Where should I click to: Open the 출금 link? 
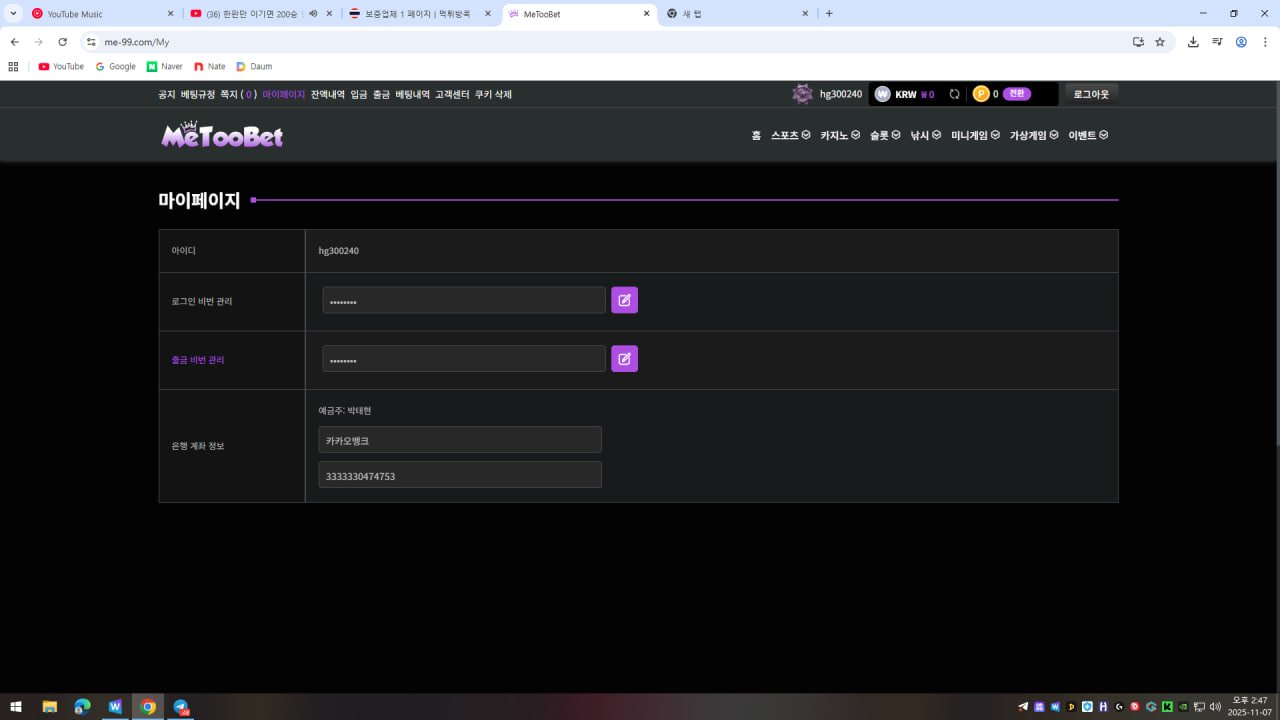pyautogui.click(x=381, y=94)
